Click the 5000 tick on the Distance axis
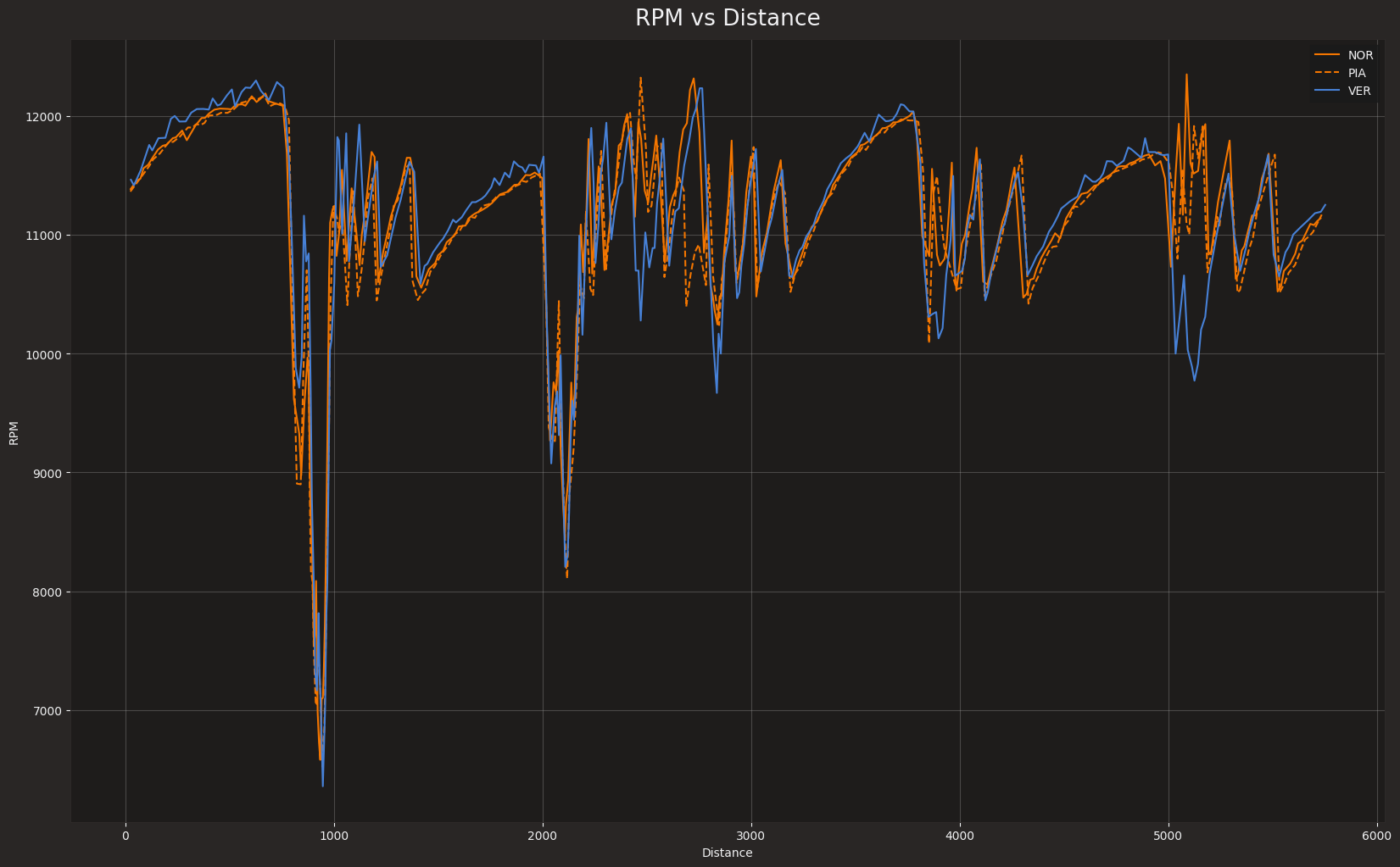The width and height of the screenshot is (1400, 867). 1169,835
